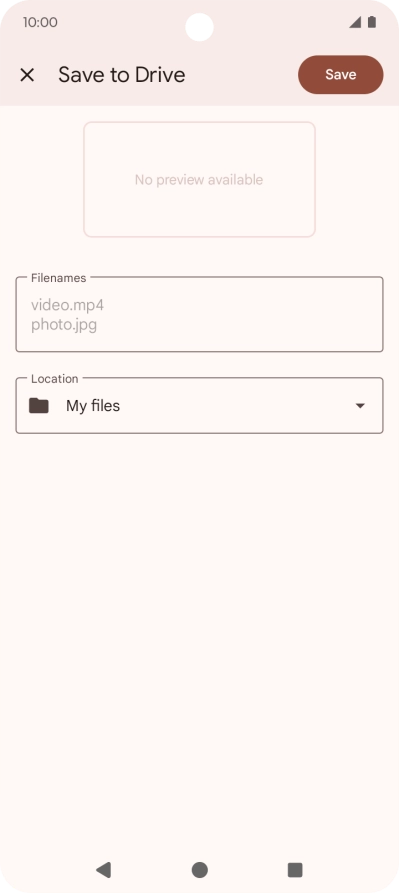Expand the Location dropdown arrow
This screenshot has width=399, height=893.
(x=360, y=406)
